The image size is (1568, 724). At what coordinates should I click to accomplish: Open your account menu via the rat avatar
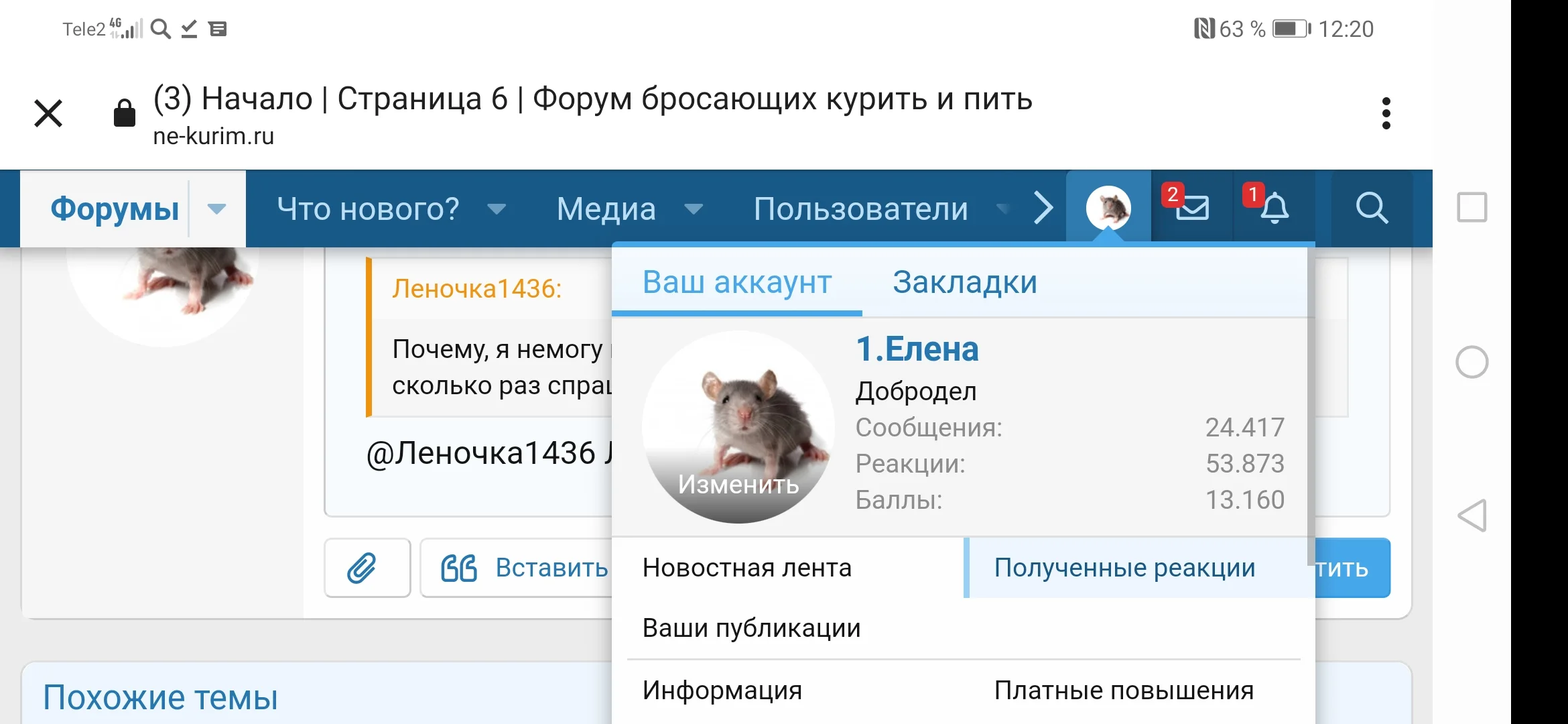pos(1108,206)
